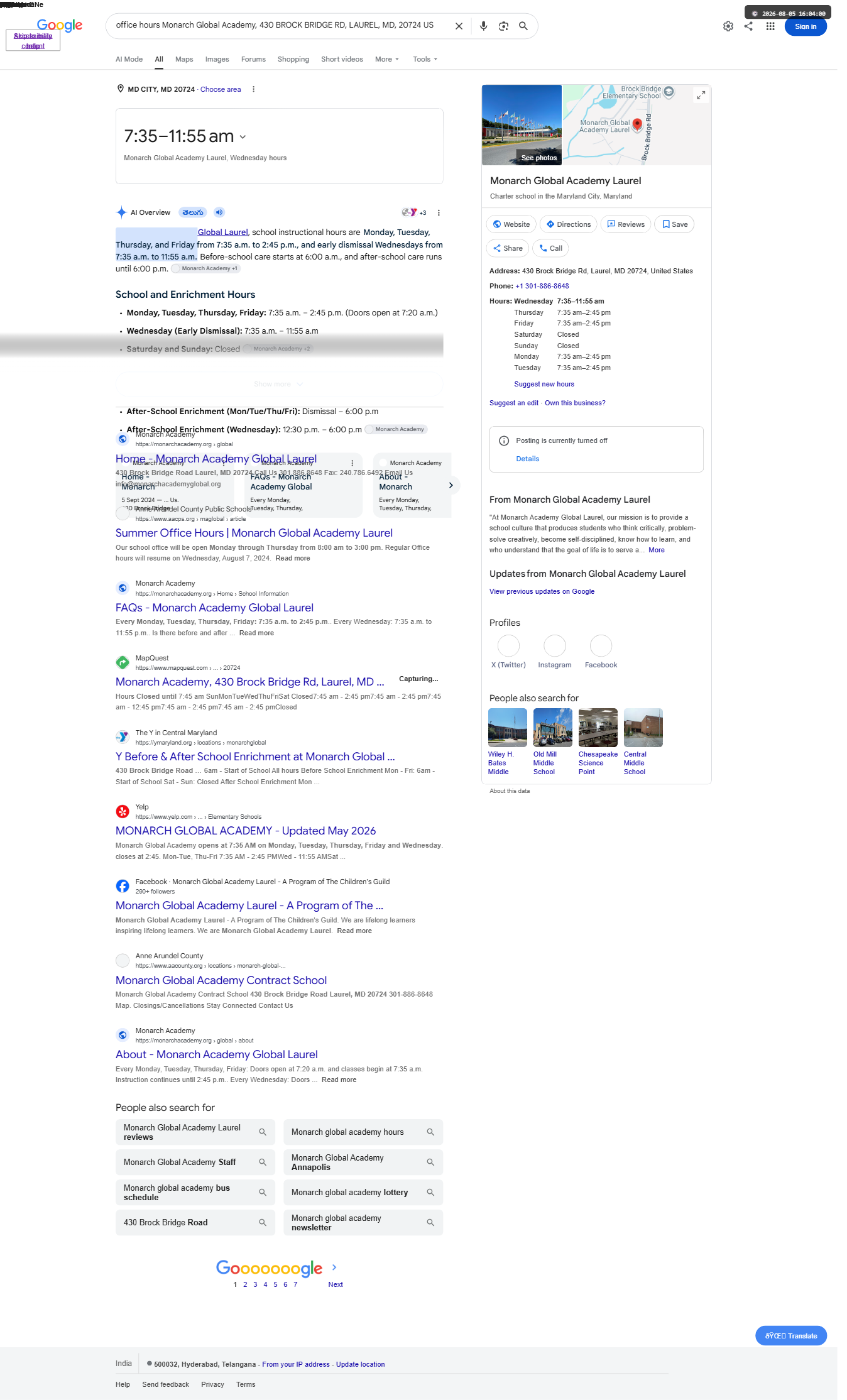Search Monarch Global Academy Laurel reviews
The width and height of the screenshot is (847, 1400).
pyautogui.click(x=195, y=1132)
